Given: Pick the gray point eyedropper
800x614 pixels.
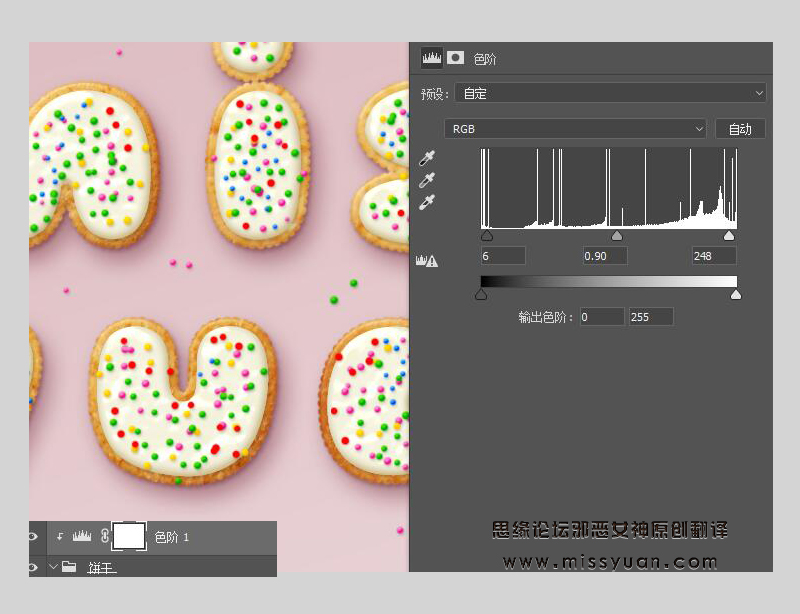Looking at the screenshot, I should 427,180.
